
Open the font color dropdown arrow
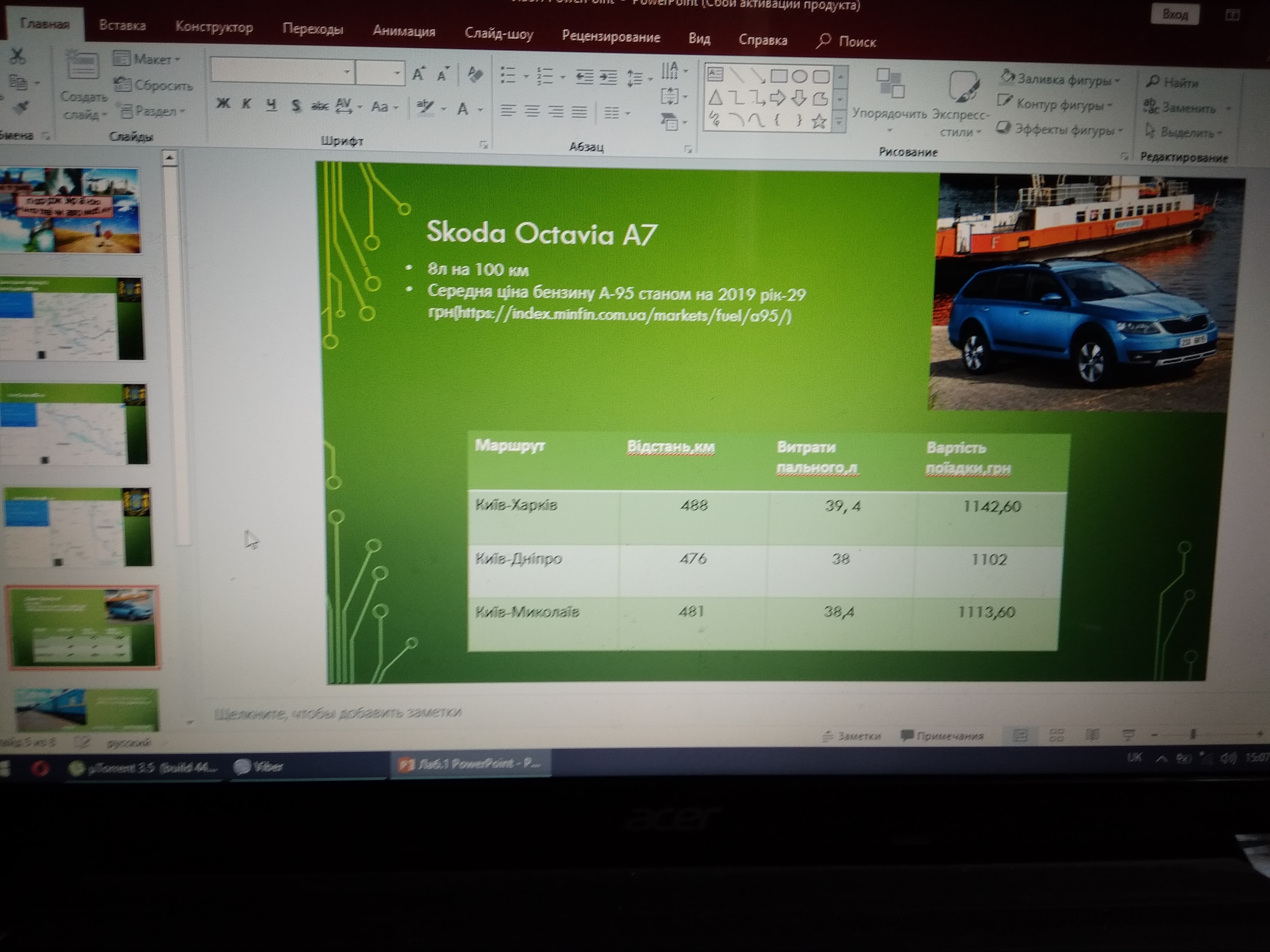(481, 109)
